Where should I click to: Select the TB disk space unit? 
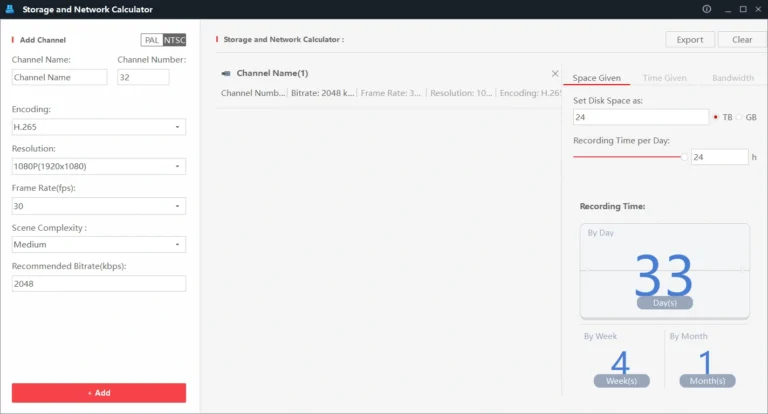pyautogui.click(x=715, y=117)
